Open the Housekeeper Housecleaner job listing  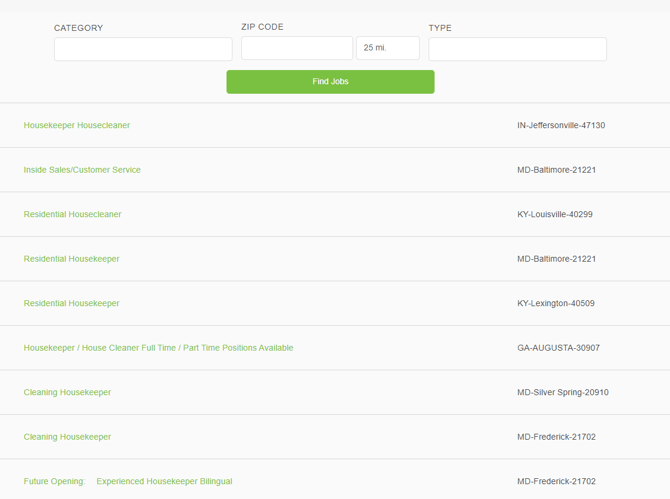point(77,126)
